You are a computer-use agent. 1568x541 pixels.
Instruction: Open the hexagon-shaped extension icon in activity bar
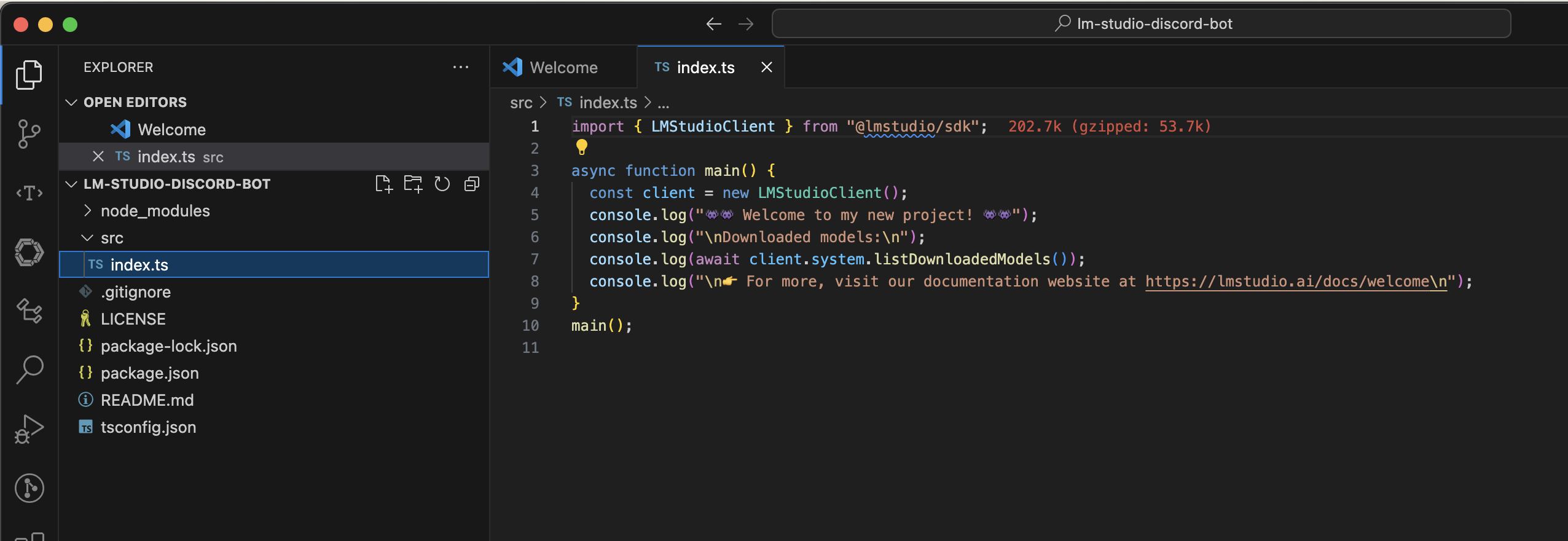[29, 252]
